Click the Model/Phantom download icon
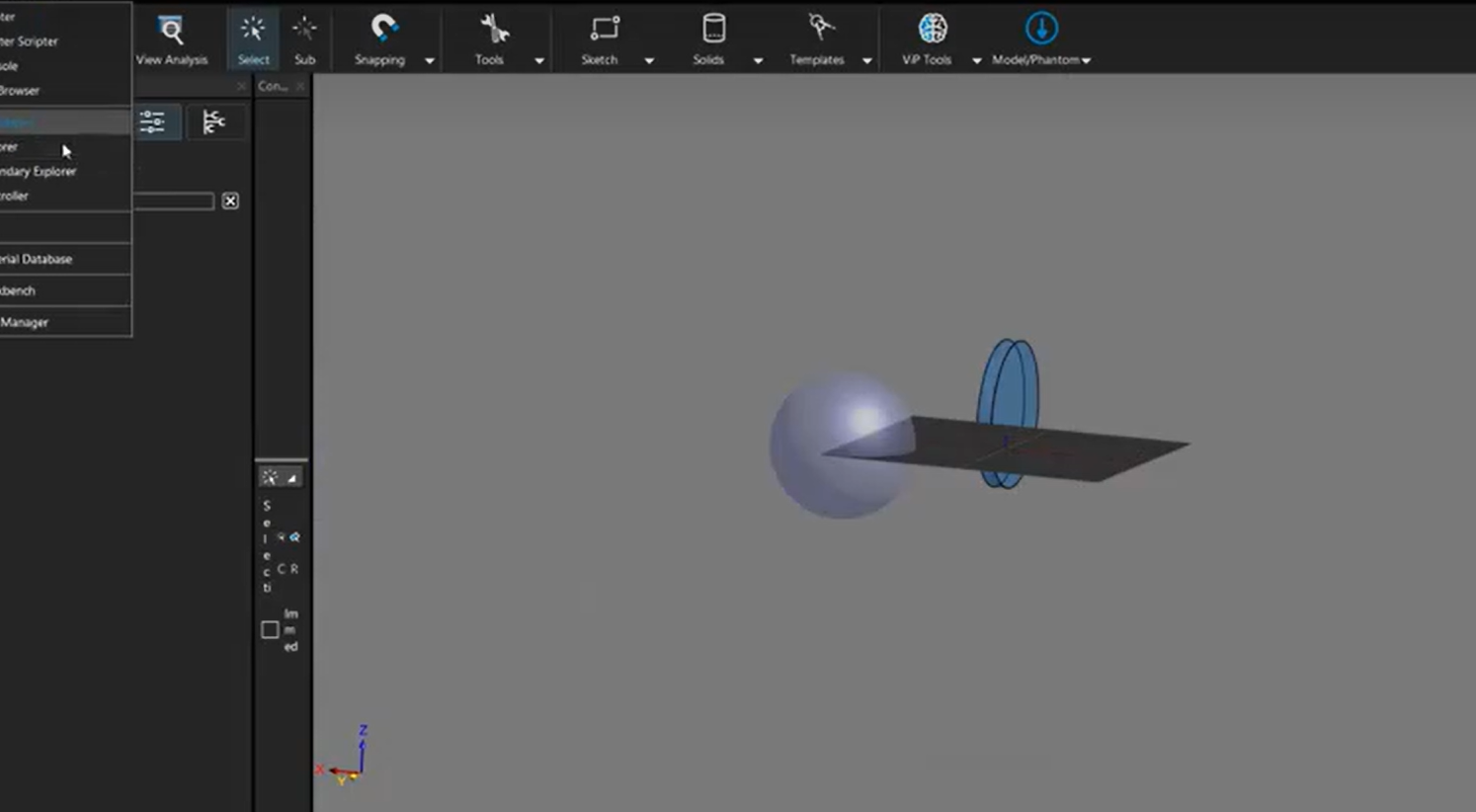The width and height of the screenshot is (1476, 812). point(1040,30)
